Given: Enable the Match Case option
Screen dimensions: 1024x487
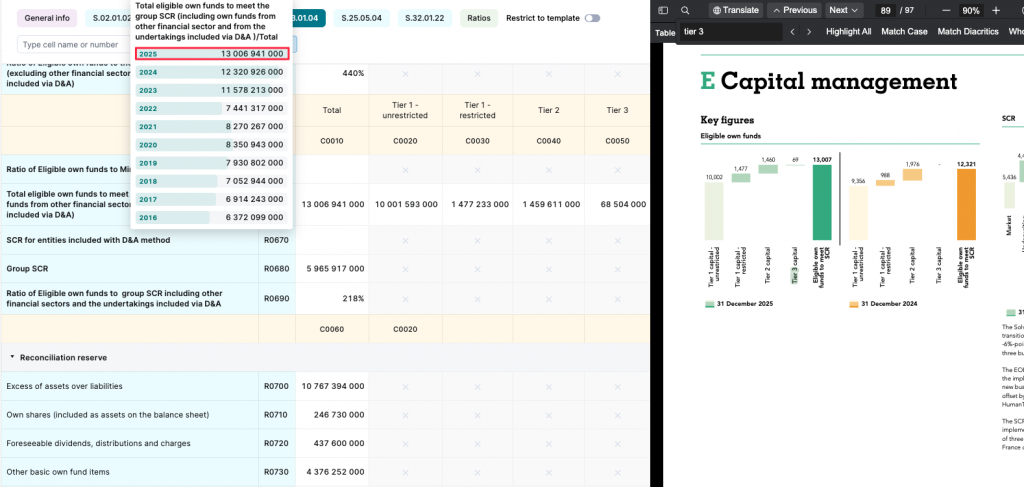Looking at the screenshot, I should coord(904,32).
